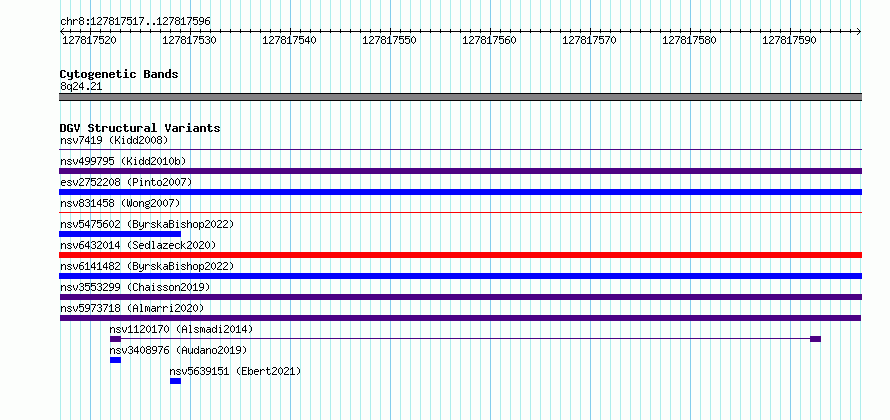Open variant nsv5639151 (Ebert2021) label

[236, 371]
